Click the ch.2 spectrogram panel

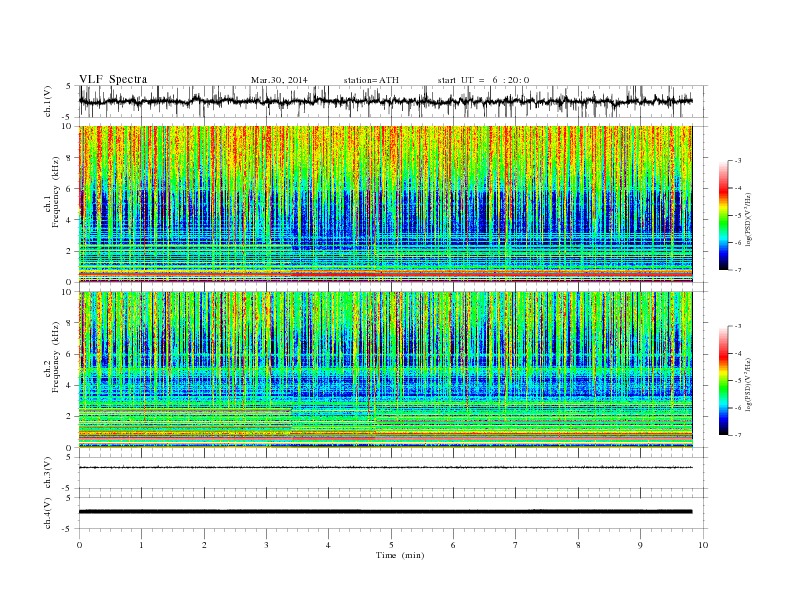(385, 369)
